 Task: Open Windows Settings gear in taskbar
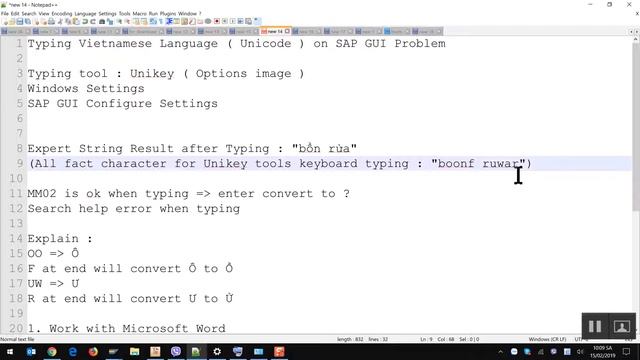tap(217, 351)
